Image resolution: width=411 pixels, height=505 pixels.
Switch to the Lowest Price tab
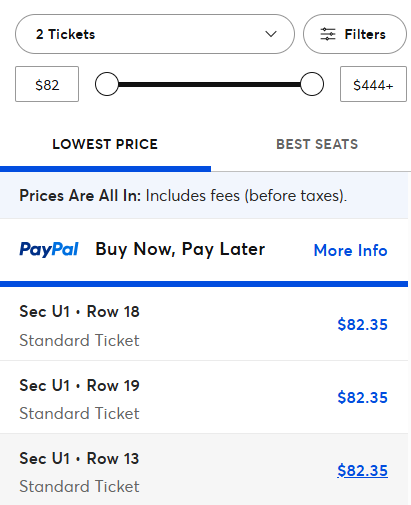pyautogui.click(x=105, y=144)
